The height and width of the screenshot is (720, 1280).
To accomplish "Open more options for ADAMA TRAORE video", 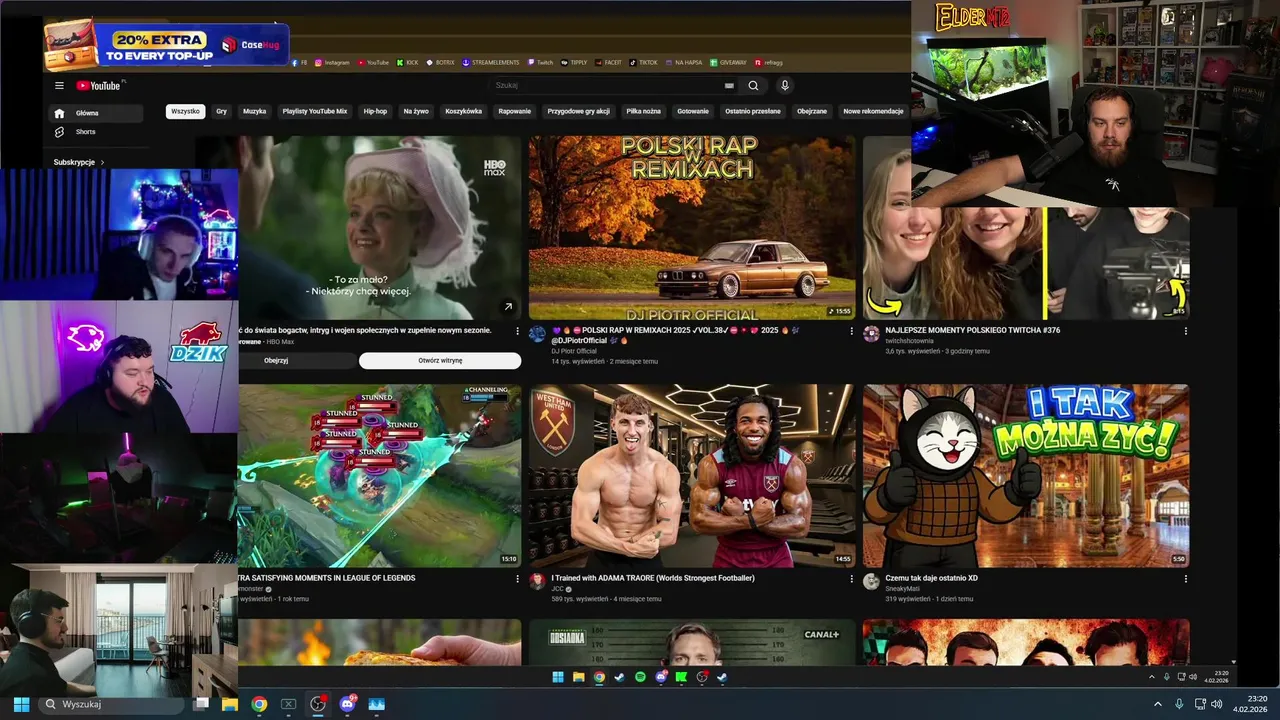I will click(852, 579).
